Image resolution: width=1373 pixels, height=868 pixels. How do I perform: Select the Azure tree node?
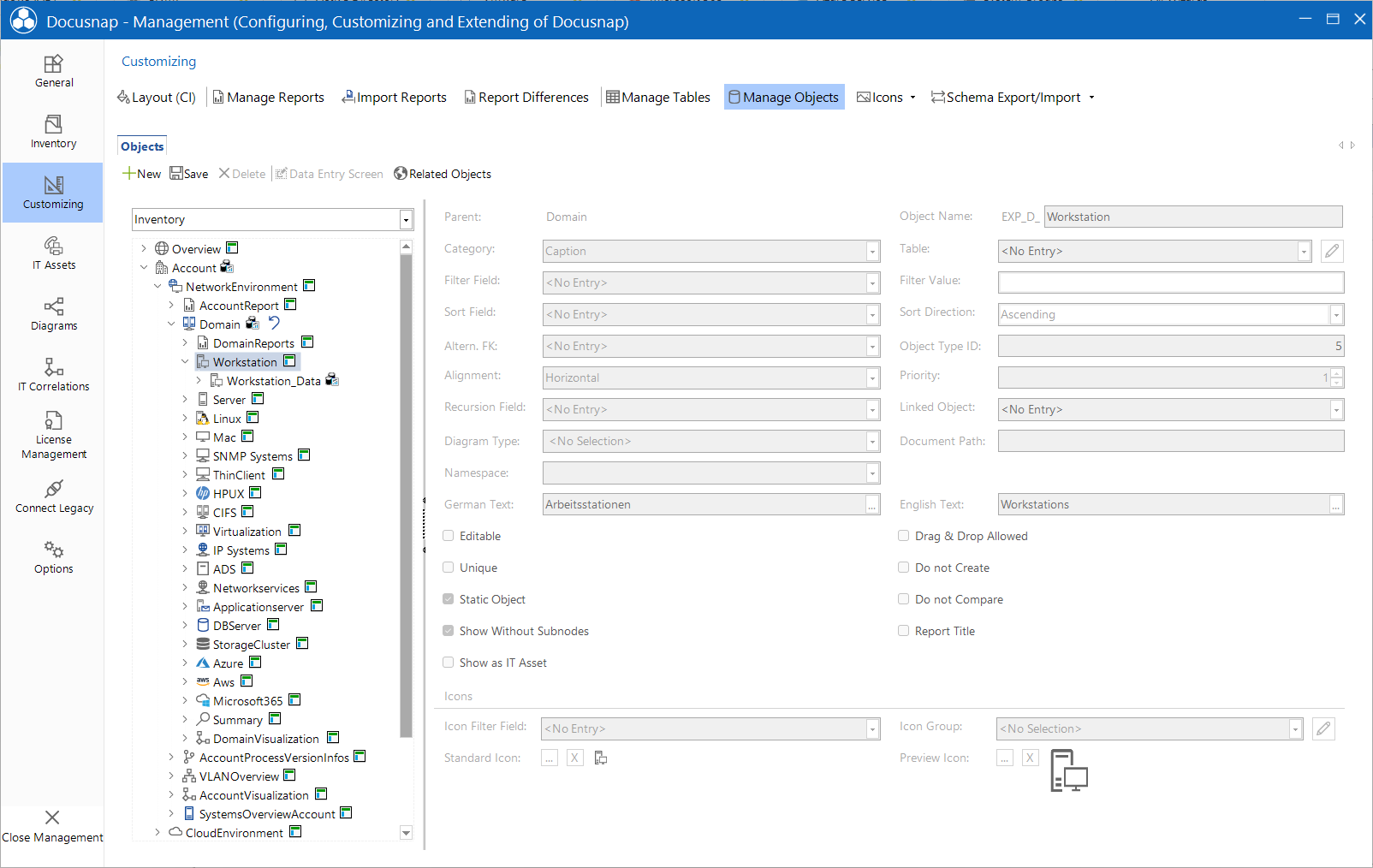coord(228,663)
